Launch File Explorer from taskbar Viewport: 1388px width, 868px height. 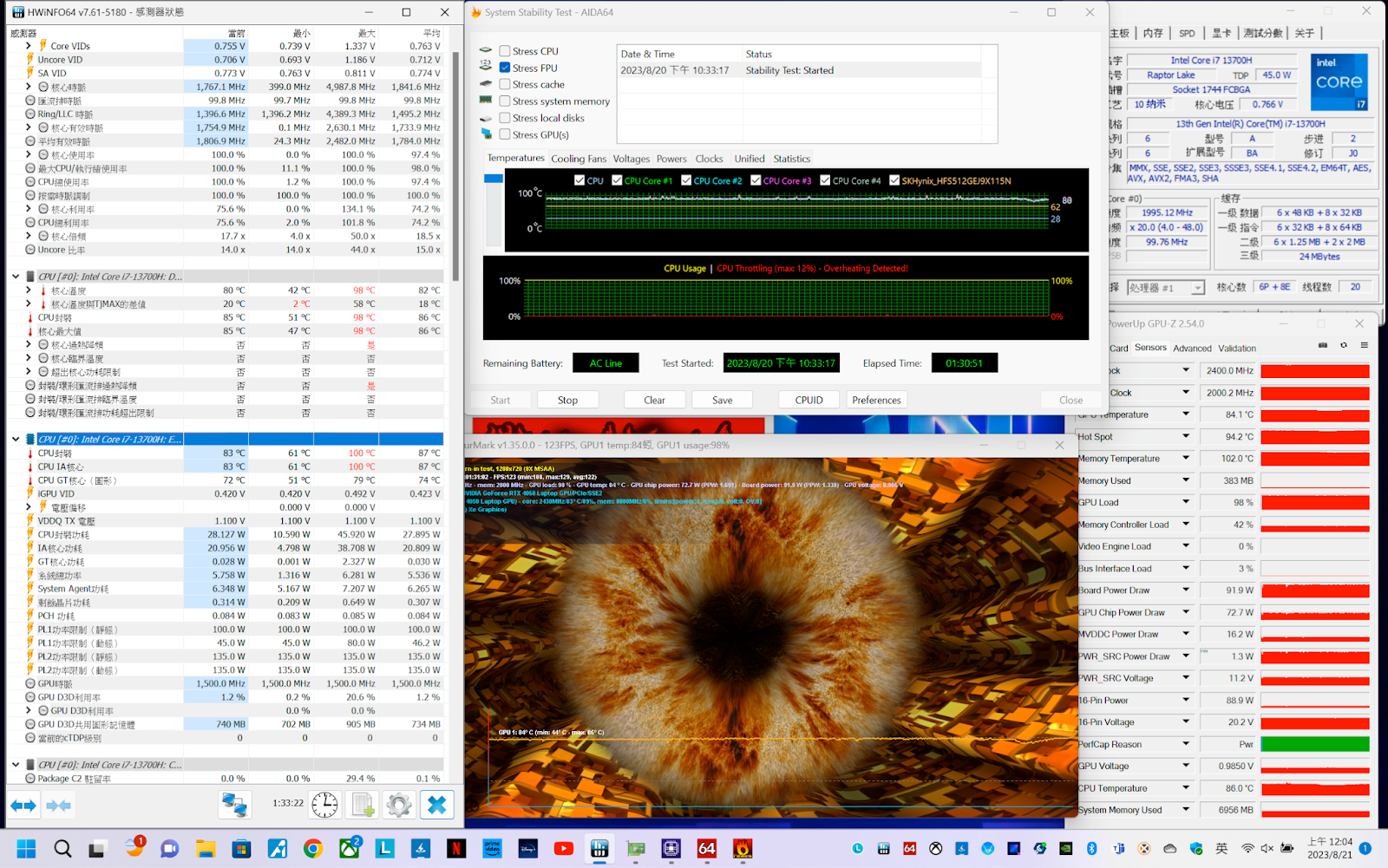(206, 848)
